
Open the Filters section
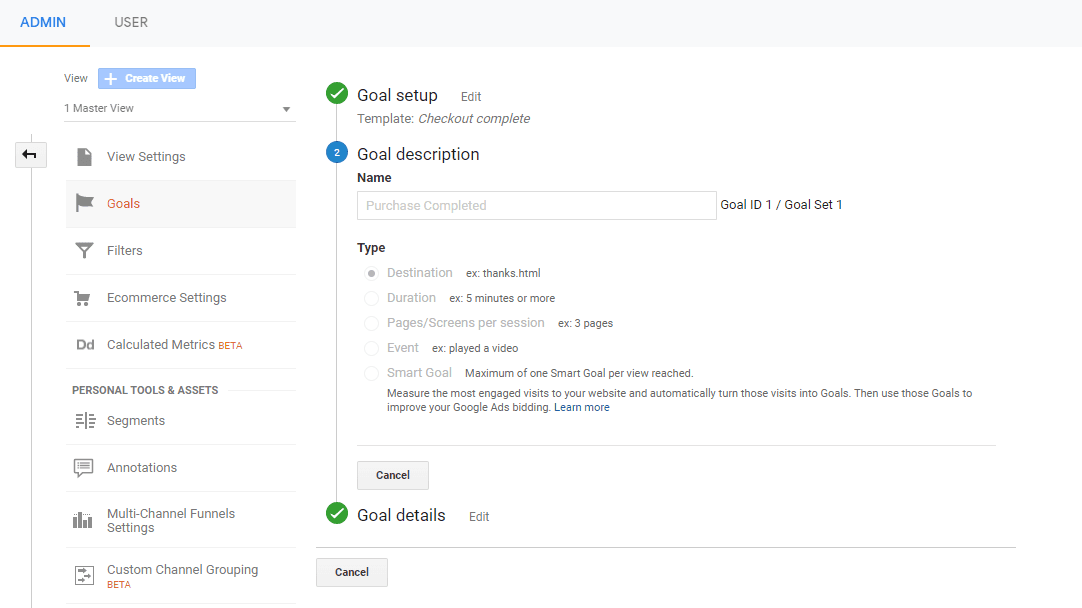point(123,250)
